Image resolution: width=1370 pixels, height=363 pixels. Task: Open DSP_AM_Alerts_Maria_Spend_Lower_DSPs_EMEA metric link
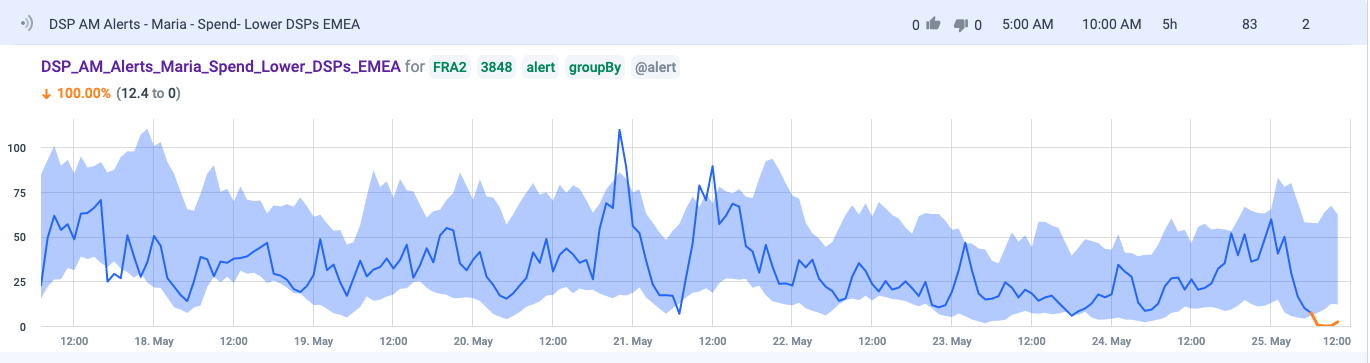[220, 67]
